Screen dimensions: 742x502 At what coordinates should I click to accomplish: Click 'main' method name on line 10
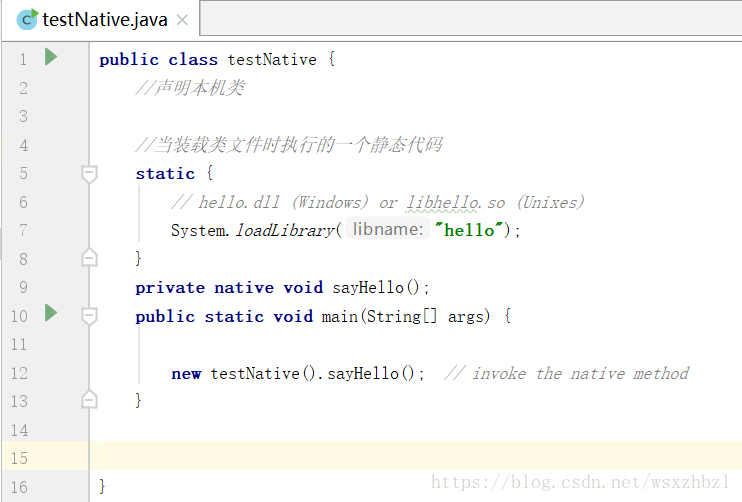[339, 316]
